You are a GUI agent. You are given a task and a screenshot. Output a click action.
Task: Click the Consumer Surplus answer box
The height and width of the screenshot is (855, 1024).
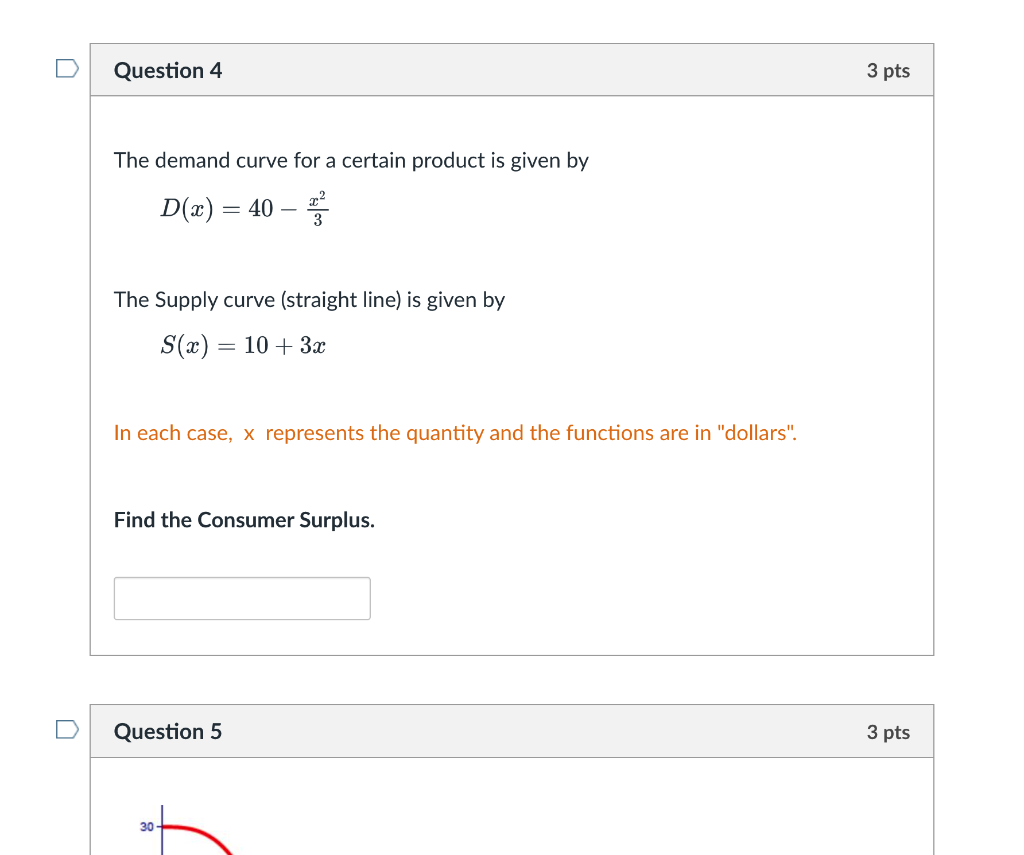(x=242, y=597)
